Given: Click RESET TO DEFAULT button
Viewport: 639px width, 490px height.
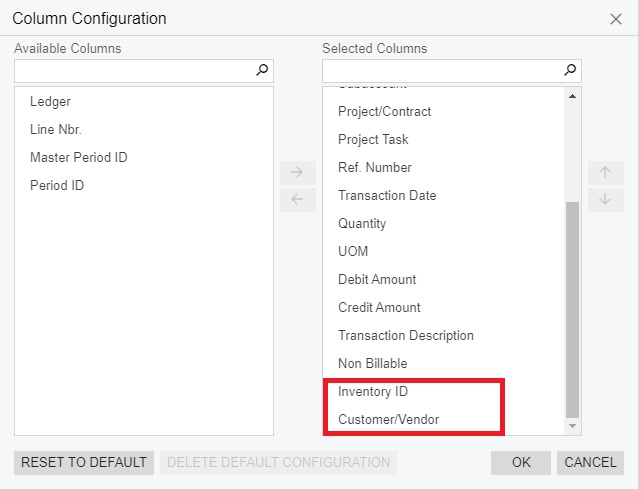Looking at the screenshot, I should (84, 463).
